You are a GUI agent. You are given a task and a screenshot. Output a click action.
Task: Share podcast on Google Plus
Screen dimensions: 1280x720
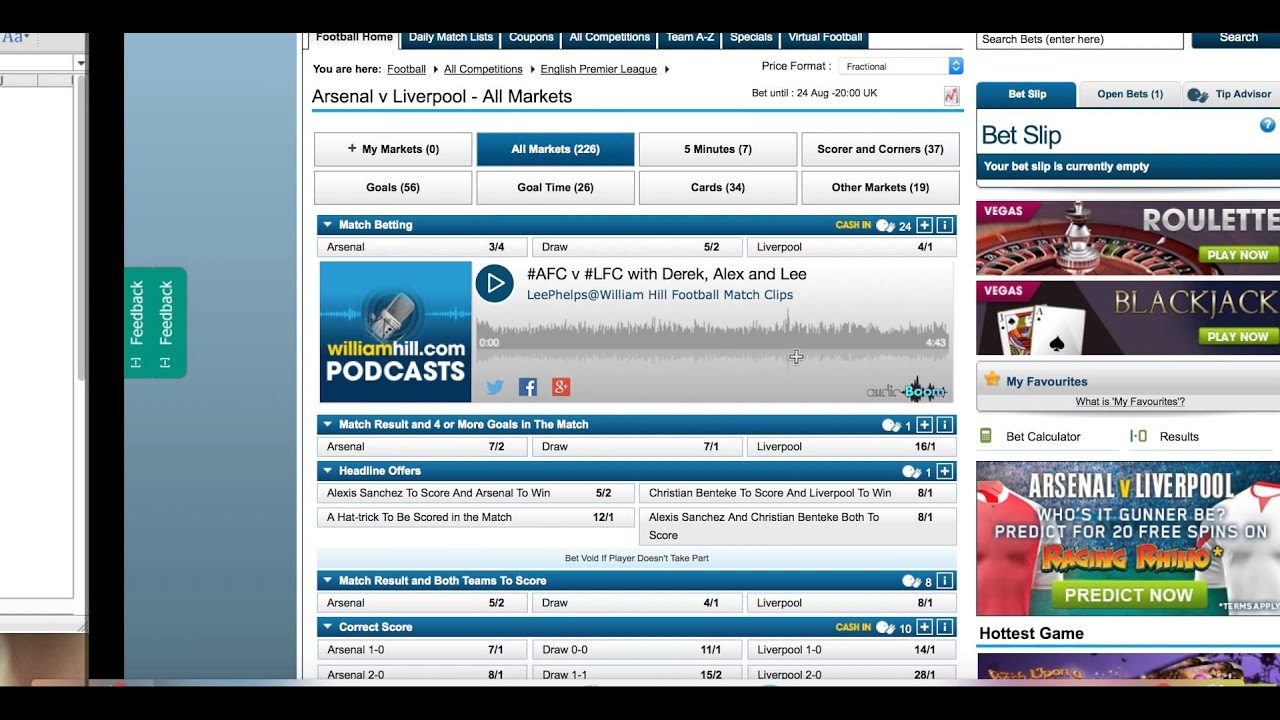tap(561, 387)
